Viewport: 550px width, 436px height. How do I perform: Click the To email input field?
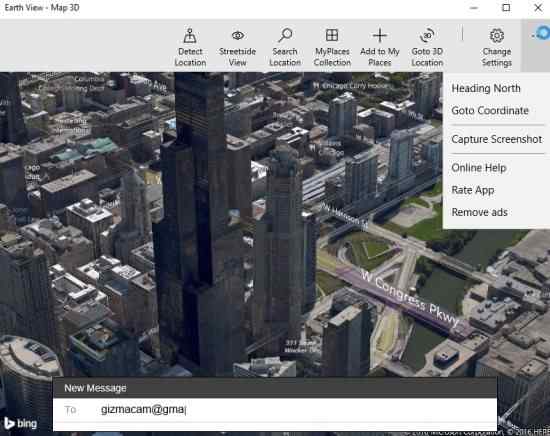click(275, 410)
